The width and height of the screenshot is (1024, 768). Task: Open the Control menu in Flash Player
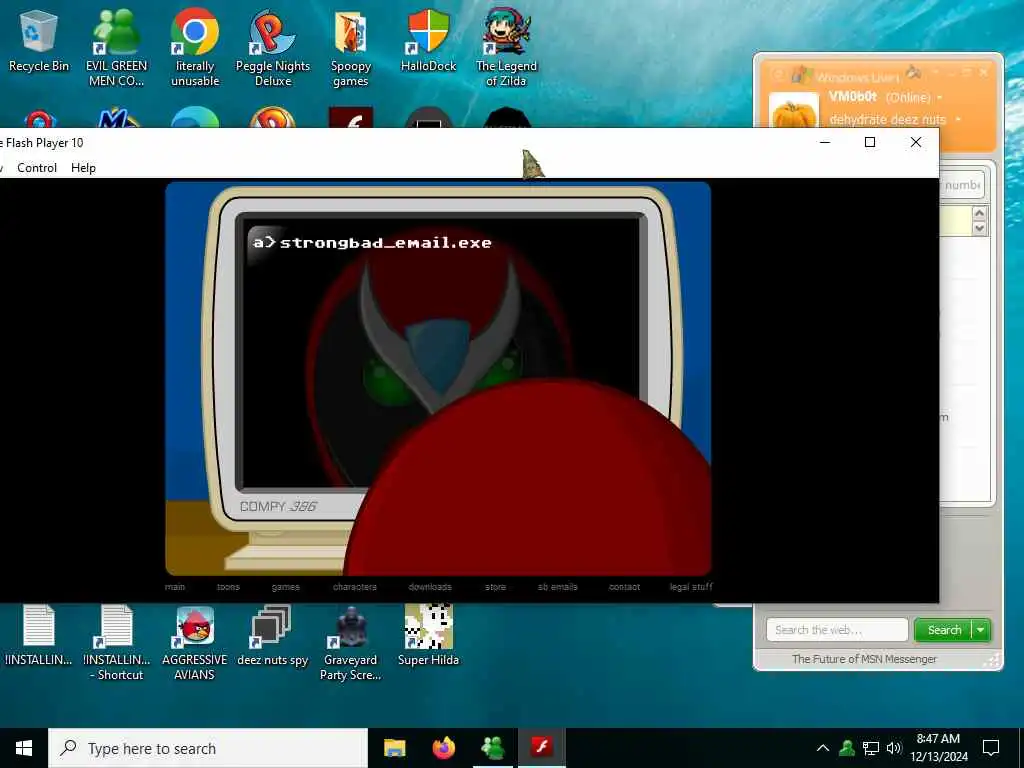coord(37,168)
